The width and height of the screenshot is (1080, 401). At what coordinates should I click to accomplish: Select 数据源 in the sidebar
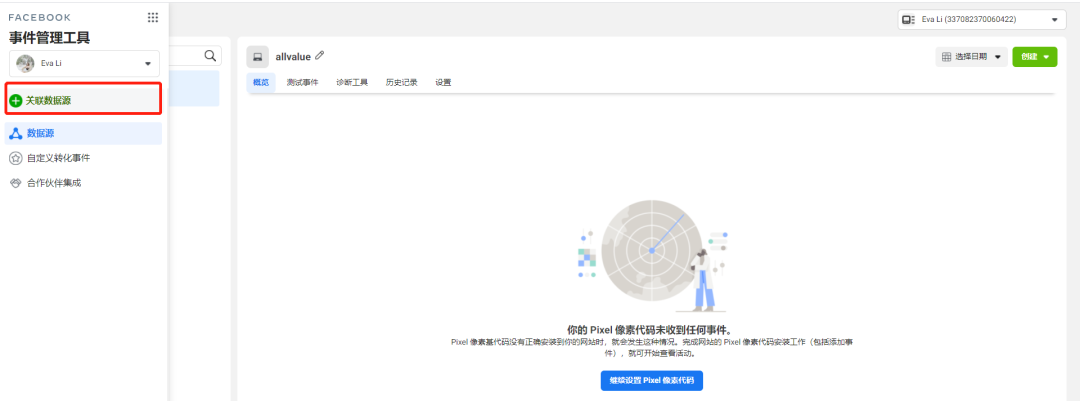(x=83, y=134)
